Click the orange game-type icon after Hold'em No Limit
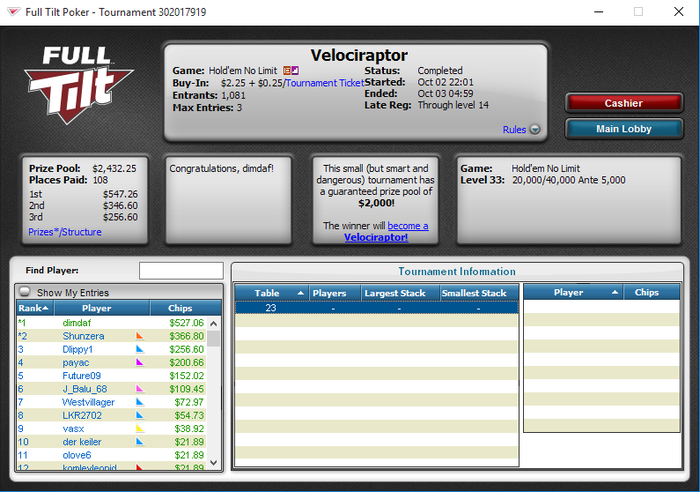 click(x=287, y=71)
